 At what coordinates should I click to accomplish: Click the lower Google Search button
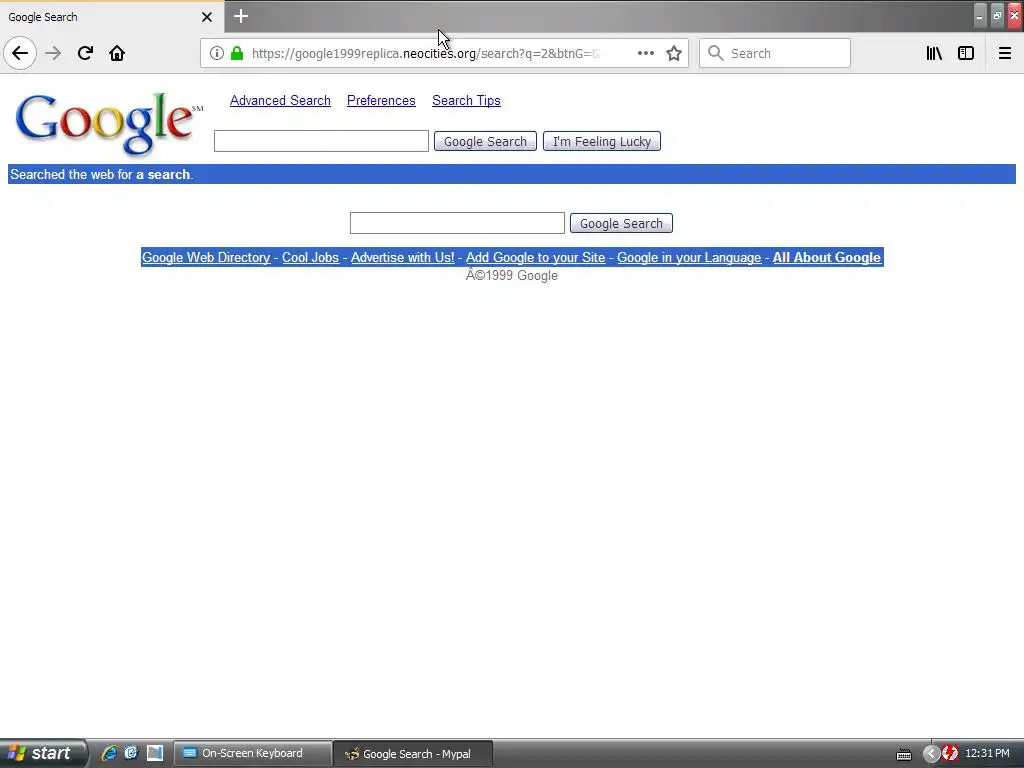pyautogui.click(x=621, y=223)
